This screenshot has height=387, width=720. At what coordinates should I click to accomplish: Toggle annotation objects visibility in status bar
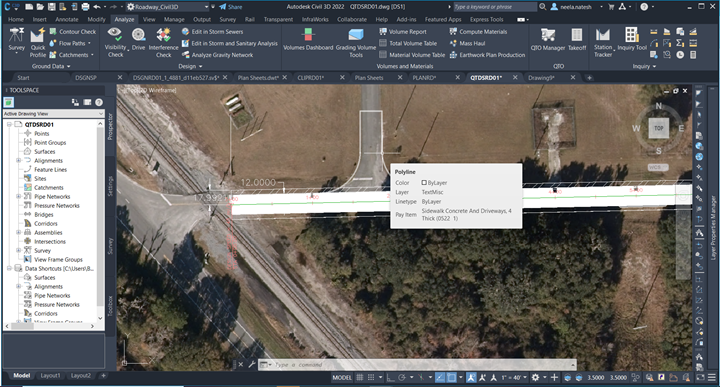point(471,377)
